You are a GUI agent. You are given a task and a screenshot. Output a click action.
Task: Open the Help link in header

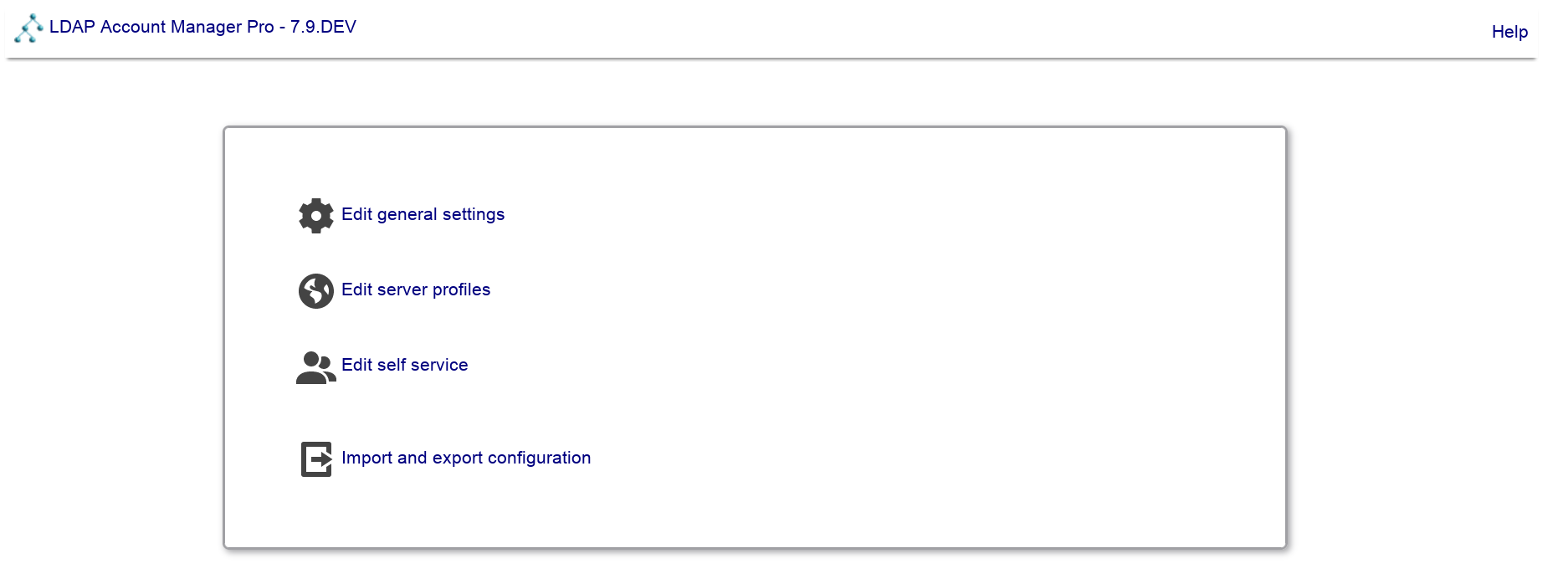1509,32
